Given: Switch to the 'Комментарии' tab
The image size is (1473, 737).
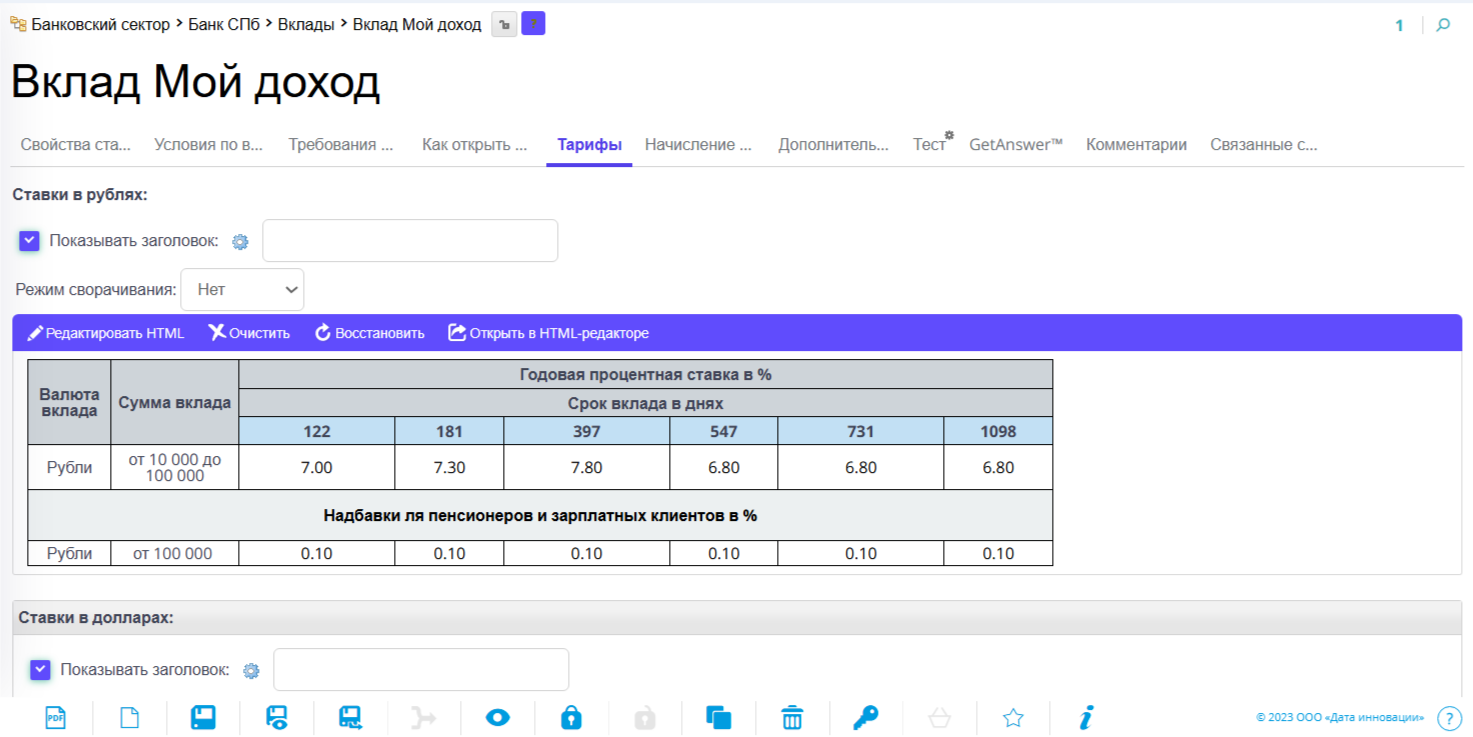Looking at the screenshot, I should tap(1136, 145).
